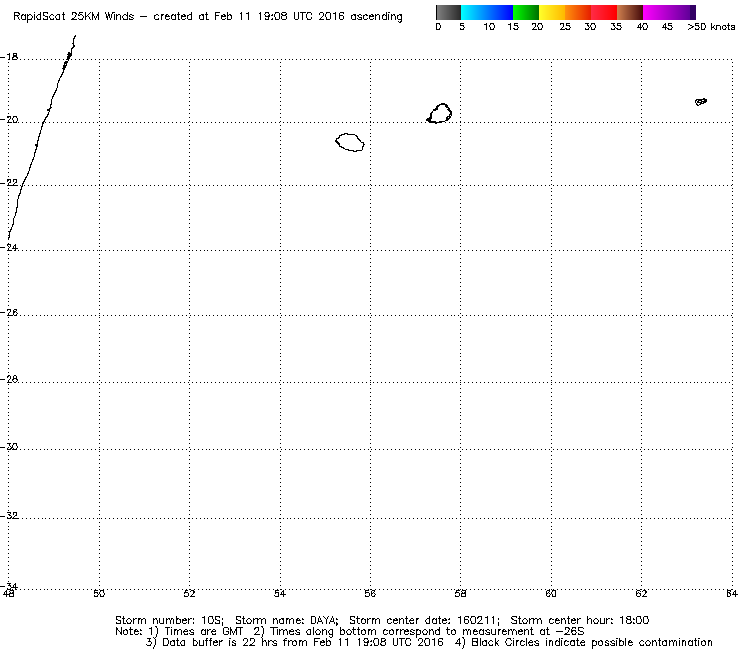
Task: Click the latitude label '-24'
Action: 9,247
